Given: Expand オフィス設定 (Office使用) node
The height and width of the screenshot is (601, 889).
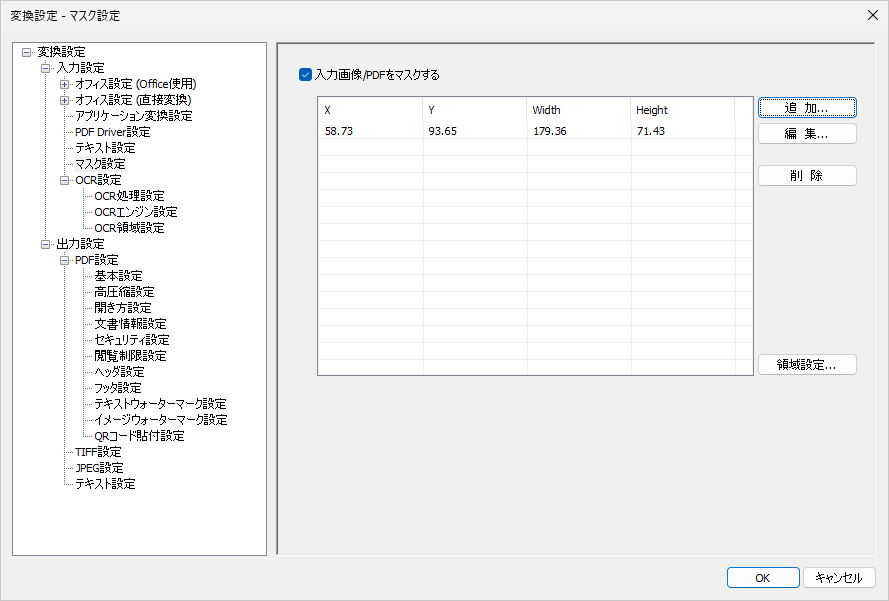Looking at the screenshot, I should tap(65, 84).
